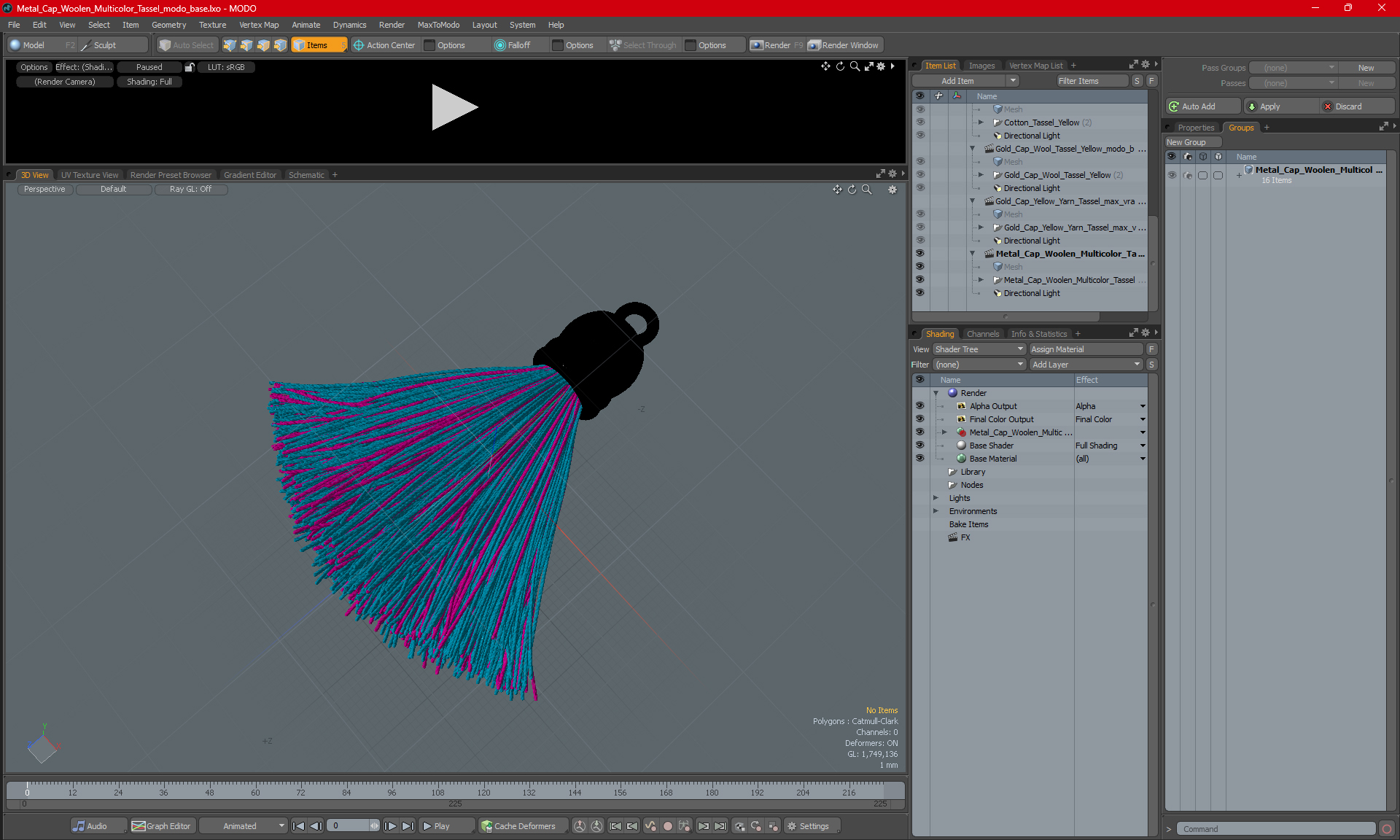Click the New Group button

(1186, 142)
